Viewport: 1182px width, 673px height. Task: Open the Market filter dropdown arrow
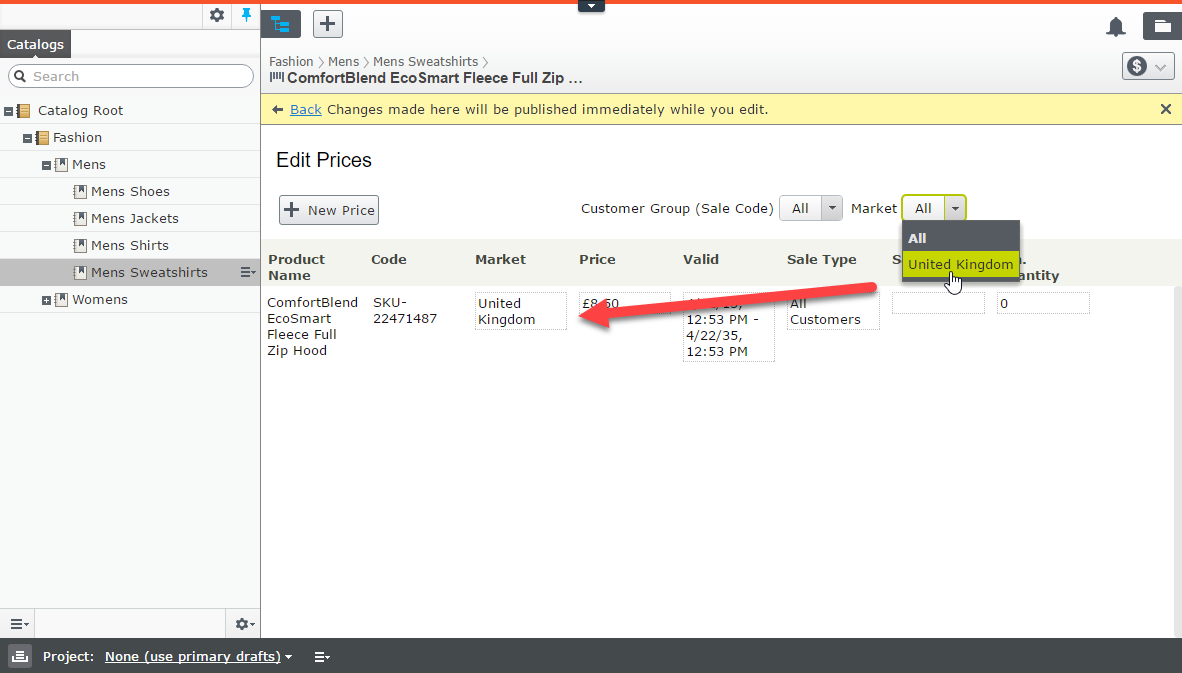(x=955, y=208)
